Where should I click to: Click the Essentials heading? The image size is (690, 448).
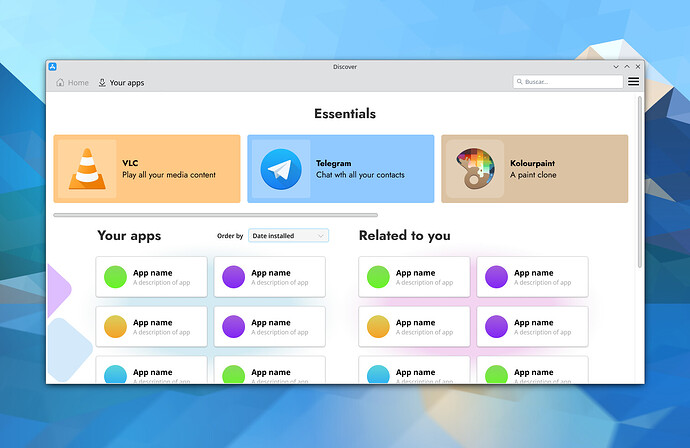(x=345, y=114)
